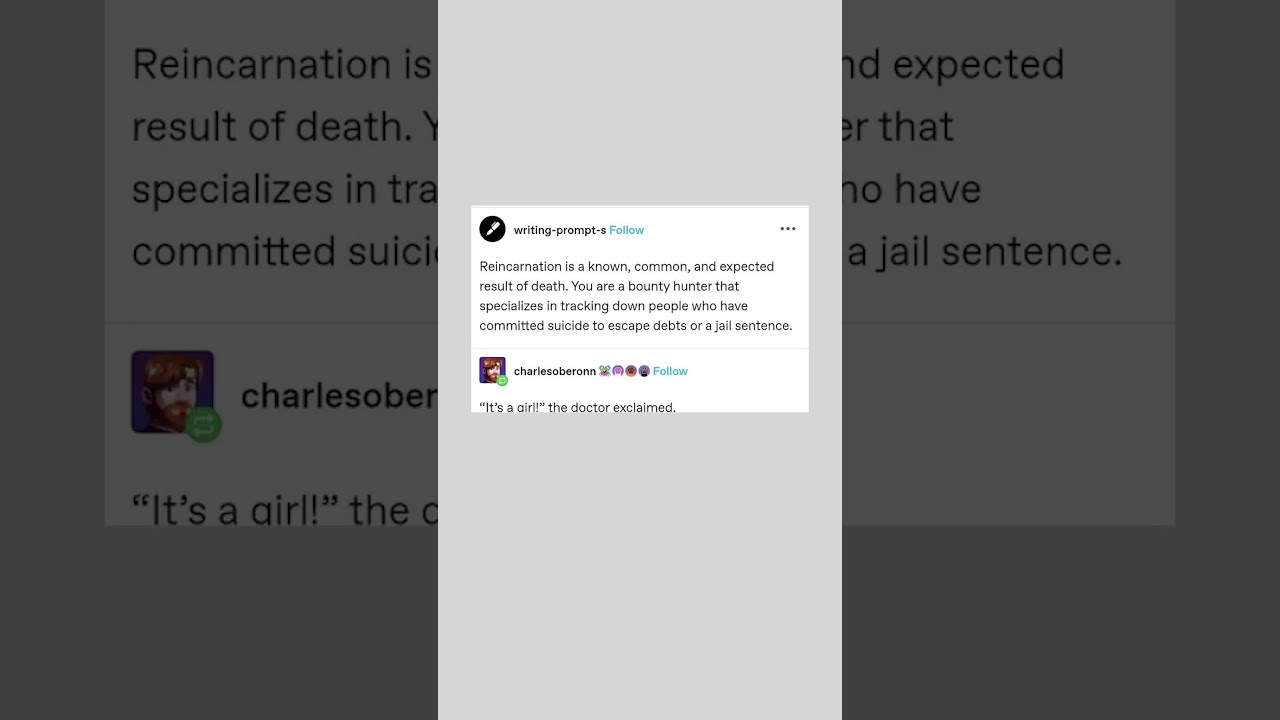Follow the writing-prompt-s blog
This screenshot has width=1280, height=720.
click(626, 230)
